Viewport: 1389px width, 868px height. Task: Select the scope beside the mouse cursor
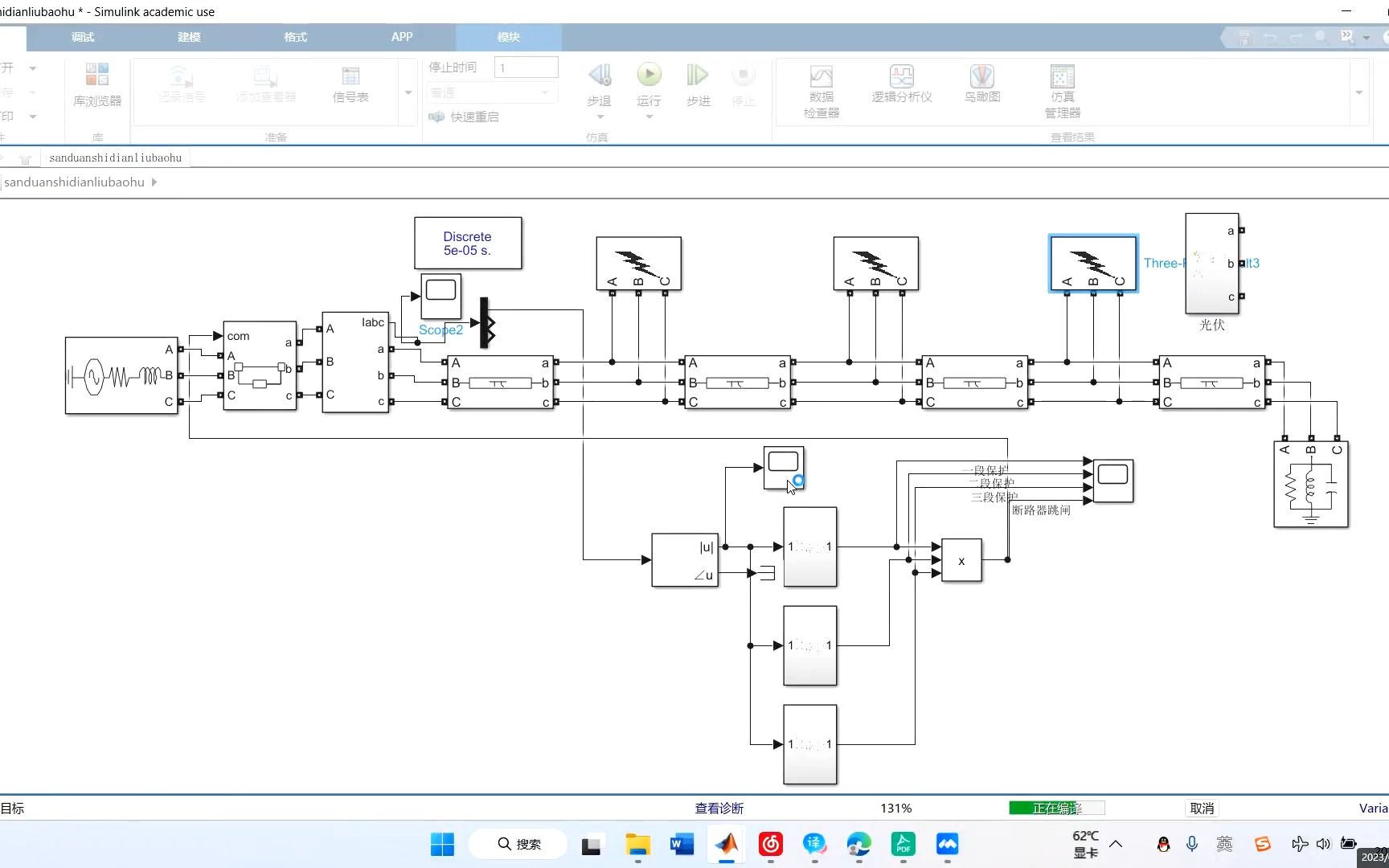coord(784,468)
